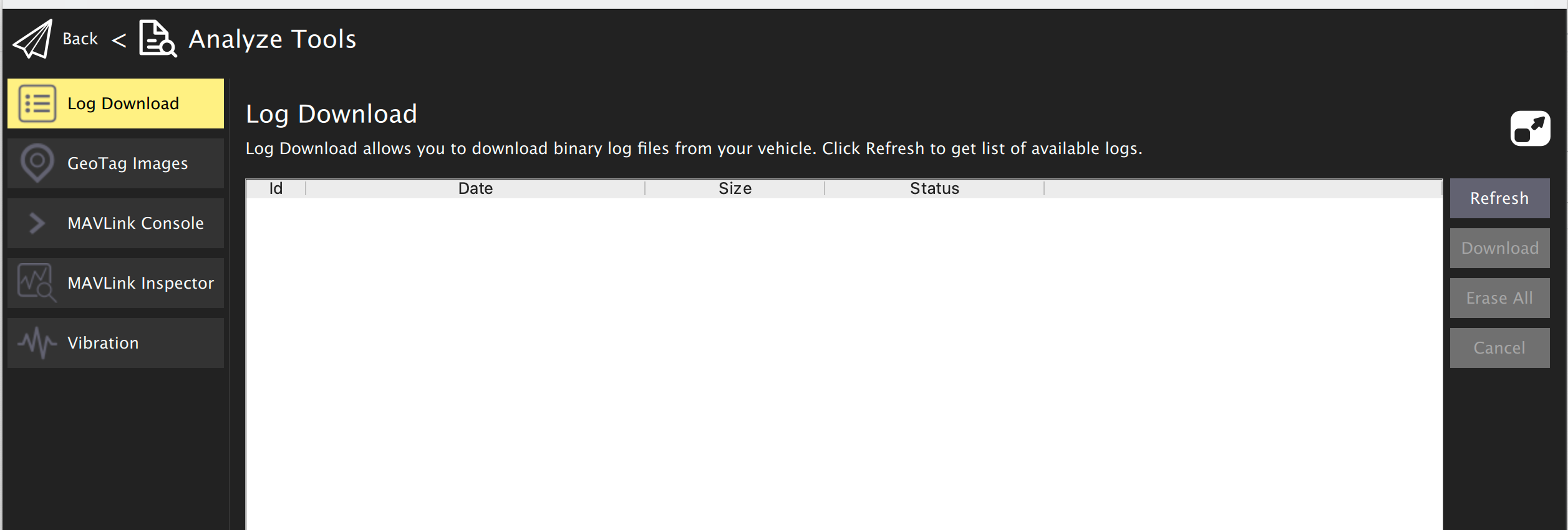Click the Log Download list icon
1568x530 pixels.
tap(37, 104)
